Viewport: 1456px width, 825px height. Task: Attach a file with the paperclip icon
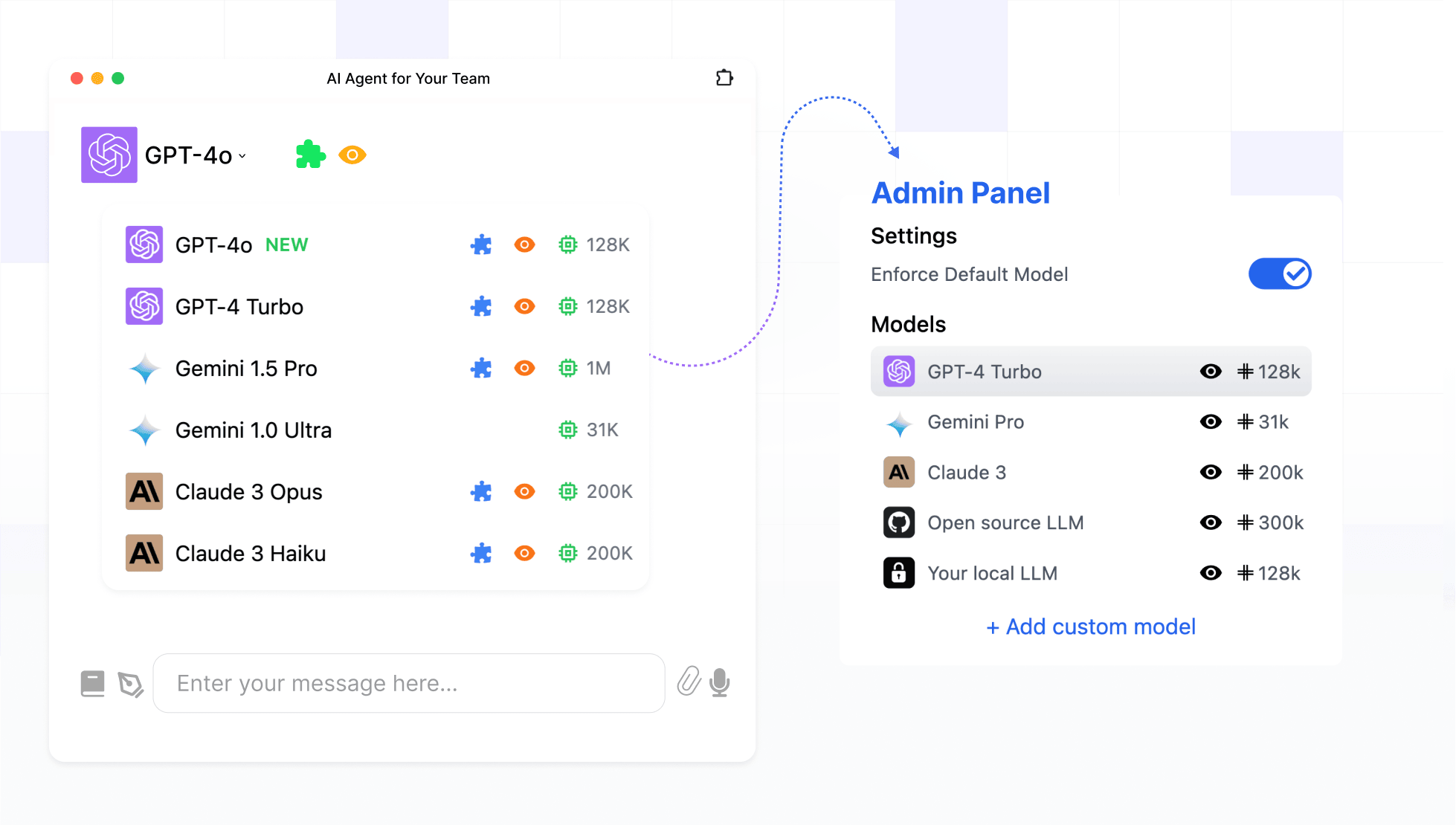689,681
